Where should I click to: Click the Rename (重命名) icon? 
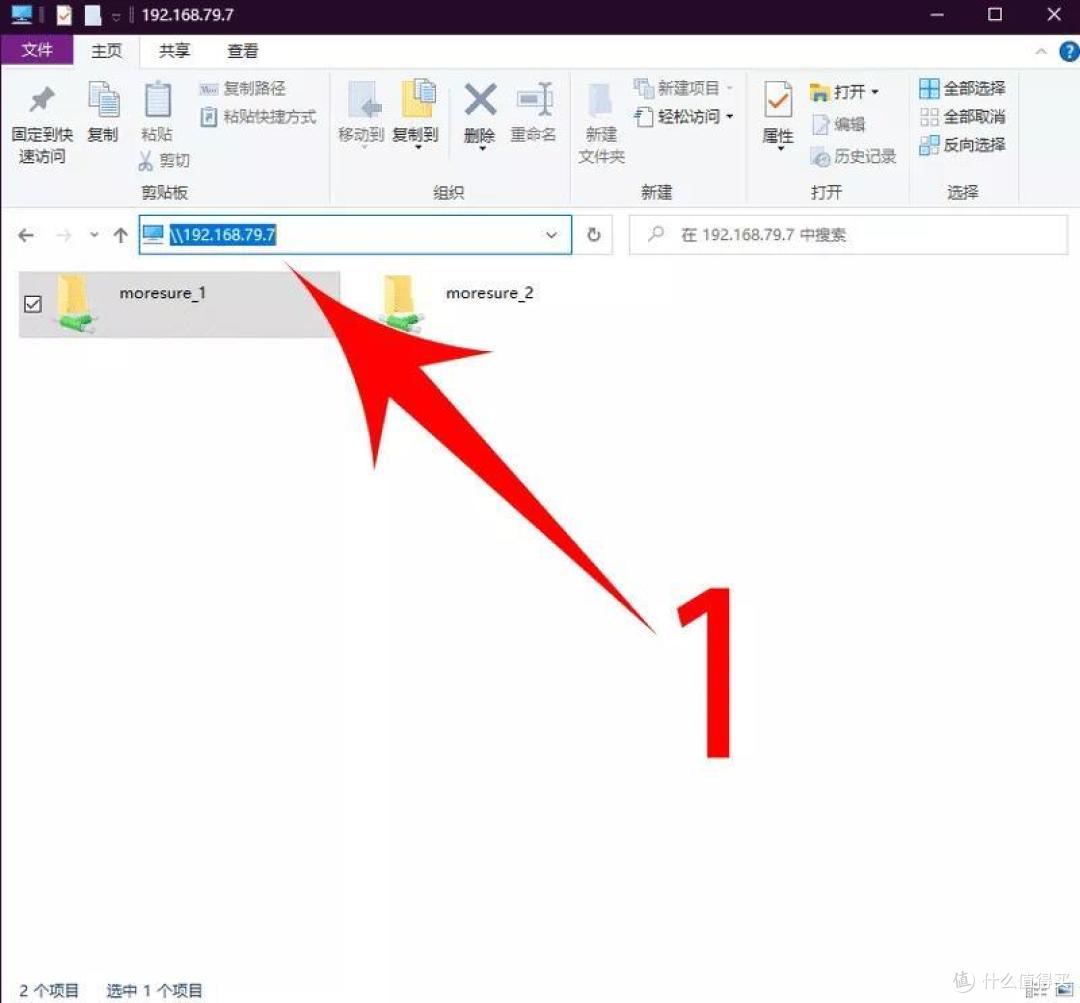(x=534, y=100)
